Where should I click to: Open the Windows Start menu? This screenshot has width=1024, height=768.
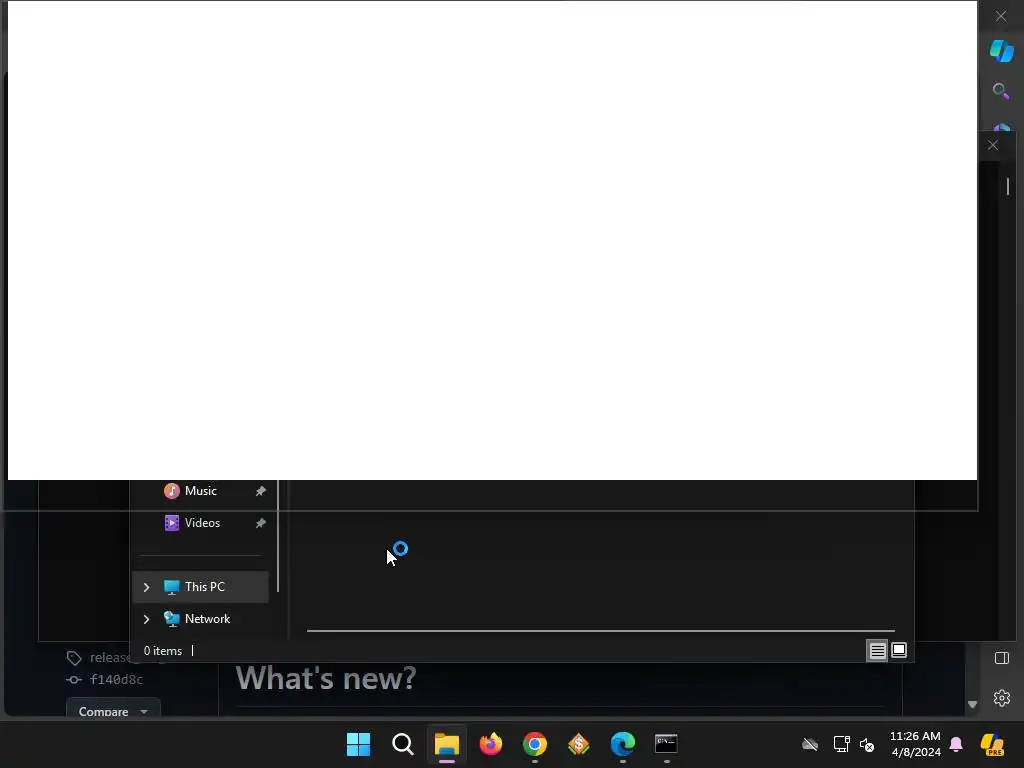tap(358, 744)
